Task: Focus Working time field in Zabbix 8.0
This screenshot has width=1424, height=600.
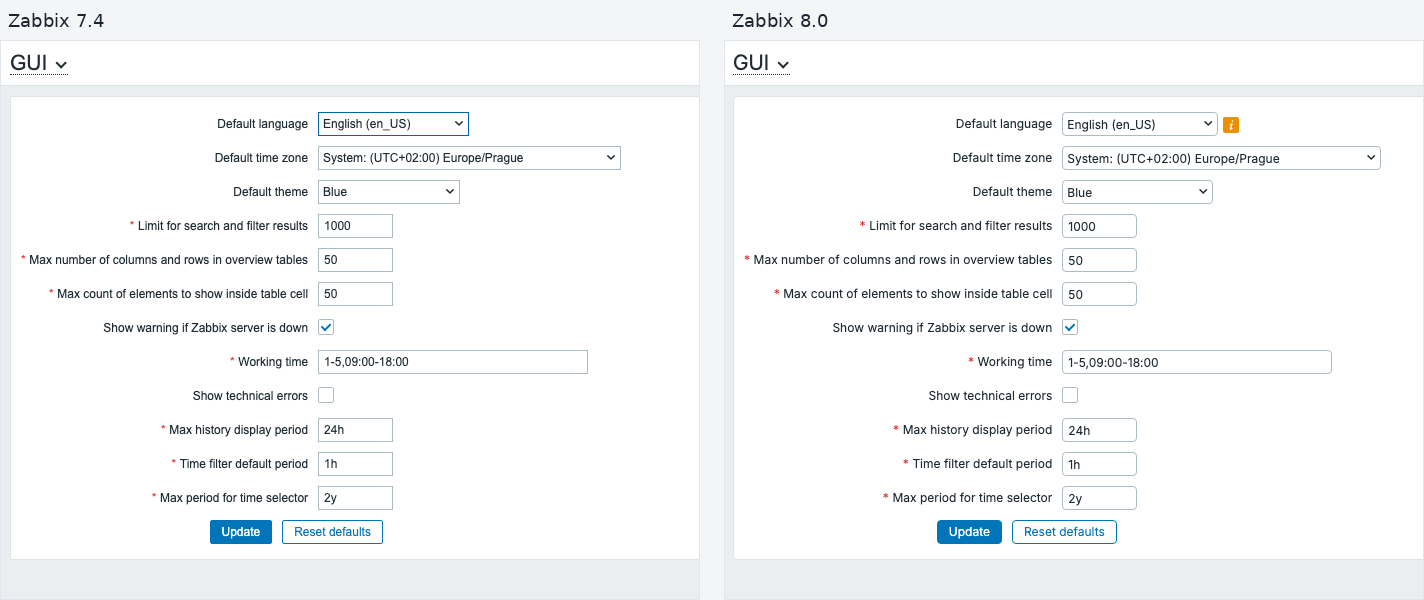Action: click(1197, 362)
